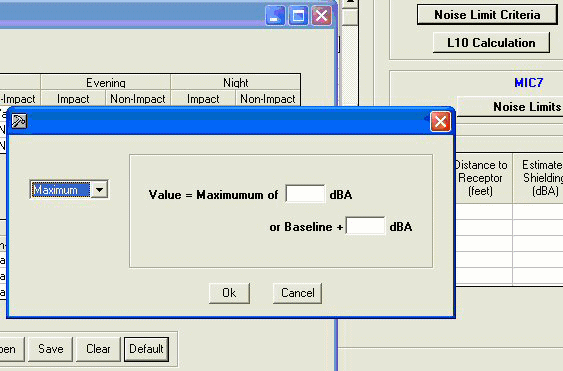The height and width of the screenshot is (371, 563).
Task: Click Non-Impact subheader under Evening
Action: (138, 99)
